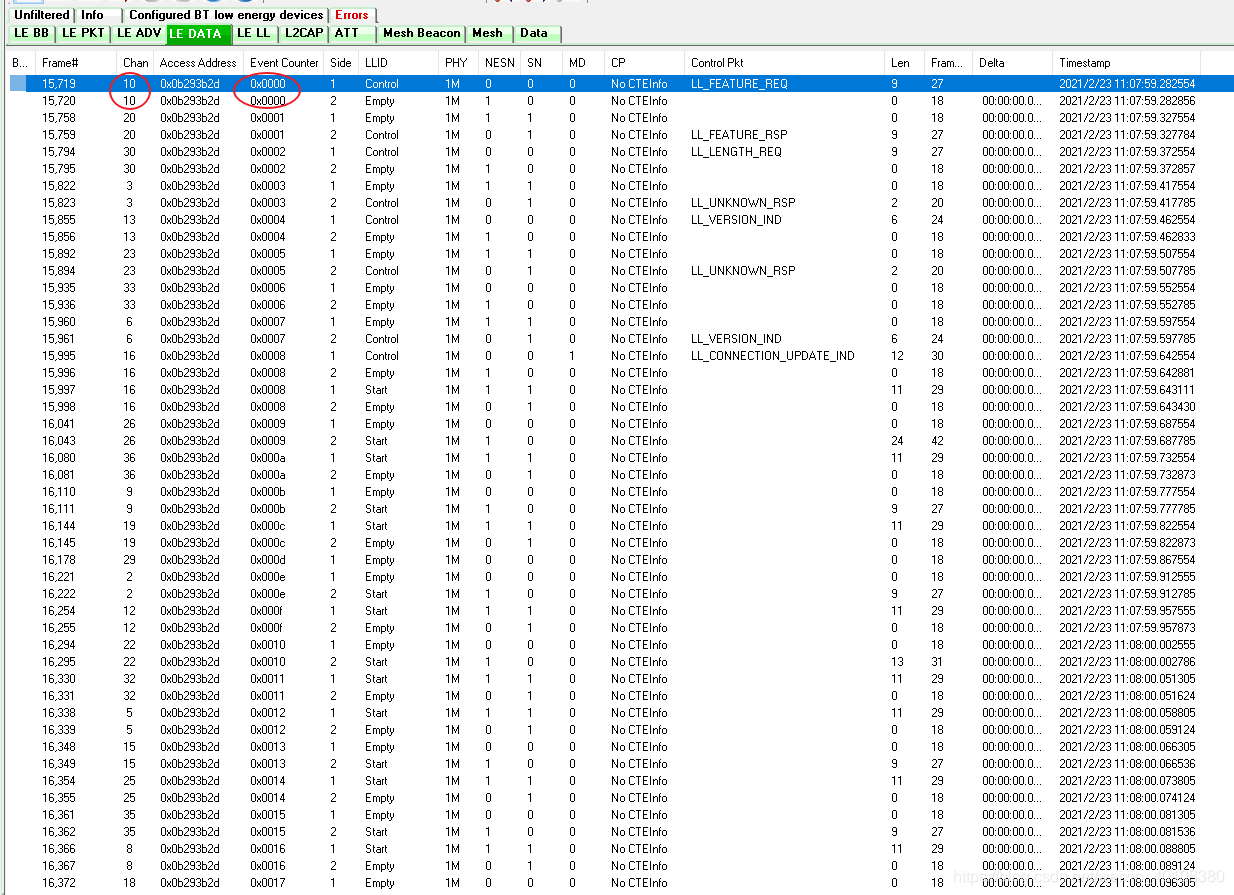Open the red Errors tab
The width and height of the screenshot is (1234, 895).
pos(352,15)
